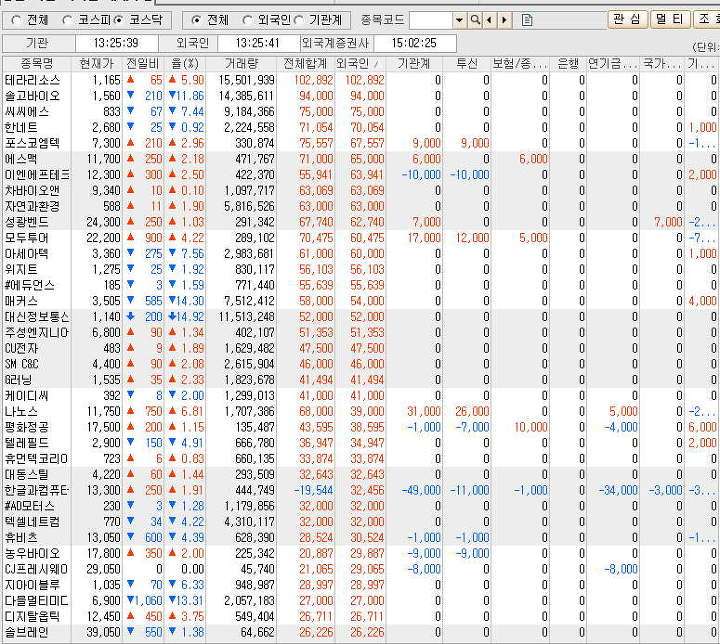Select the 텔레필드 stock row name
This screenshot has width=720, height=644.
27,443
